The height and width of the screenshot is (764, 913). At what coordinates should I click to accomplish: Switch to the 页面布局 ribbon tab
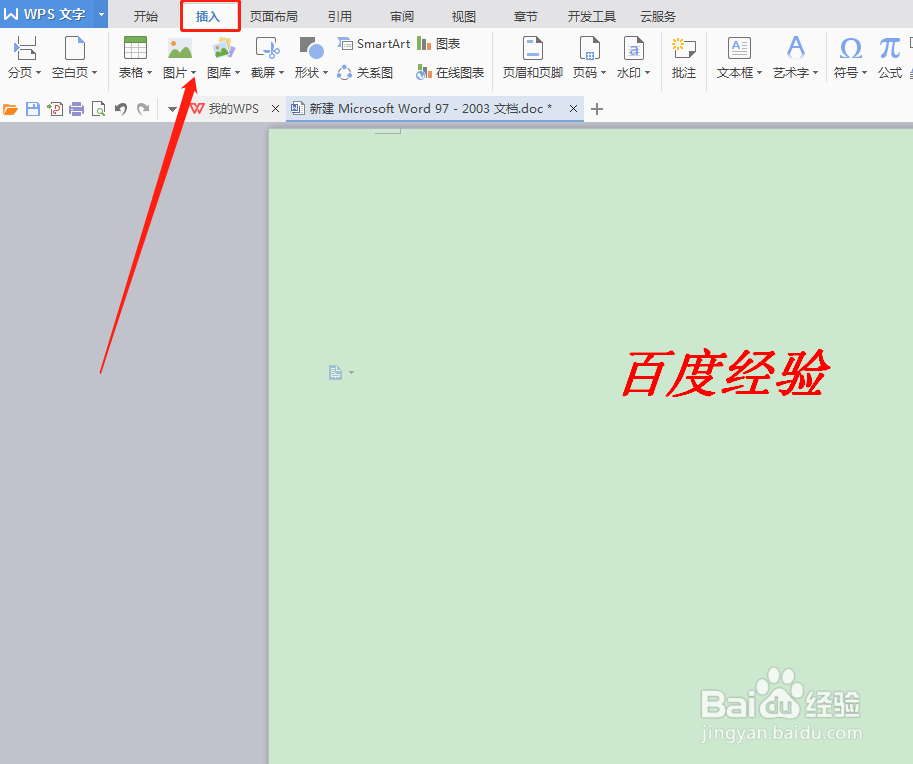tap(274, 15)
